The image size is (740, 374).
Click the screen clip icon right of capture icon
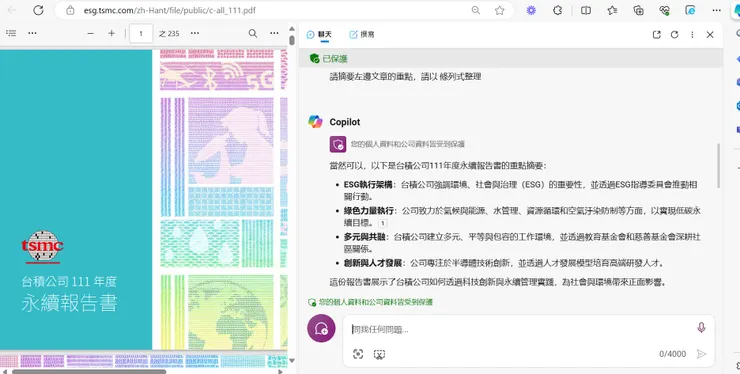coord(379,354)
